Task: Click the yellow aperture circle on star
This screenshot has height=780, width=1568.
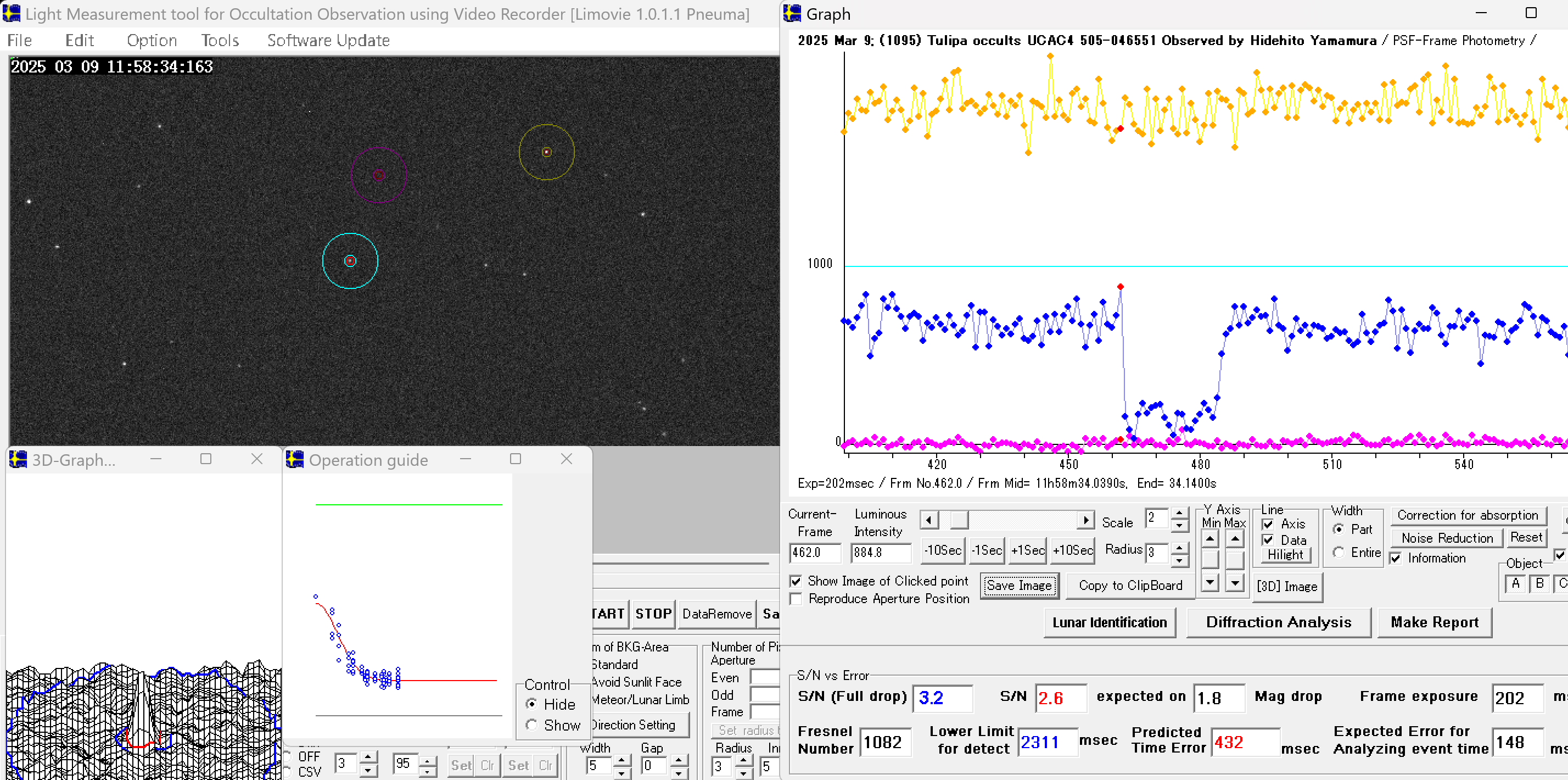Action: click(547, 152)
